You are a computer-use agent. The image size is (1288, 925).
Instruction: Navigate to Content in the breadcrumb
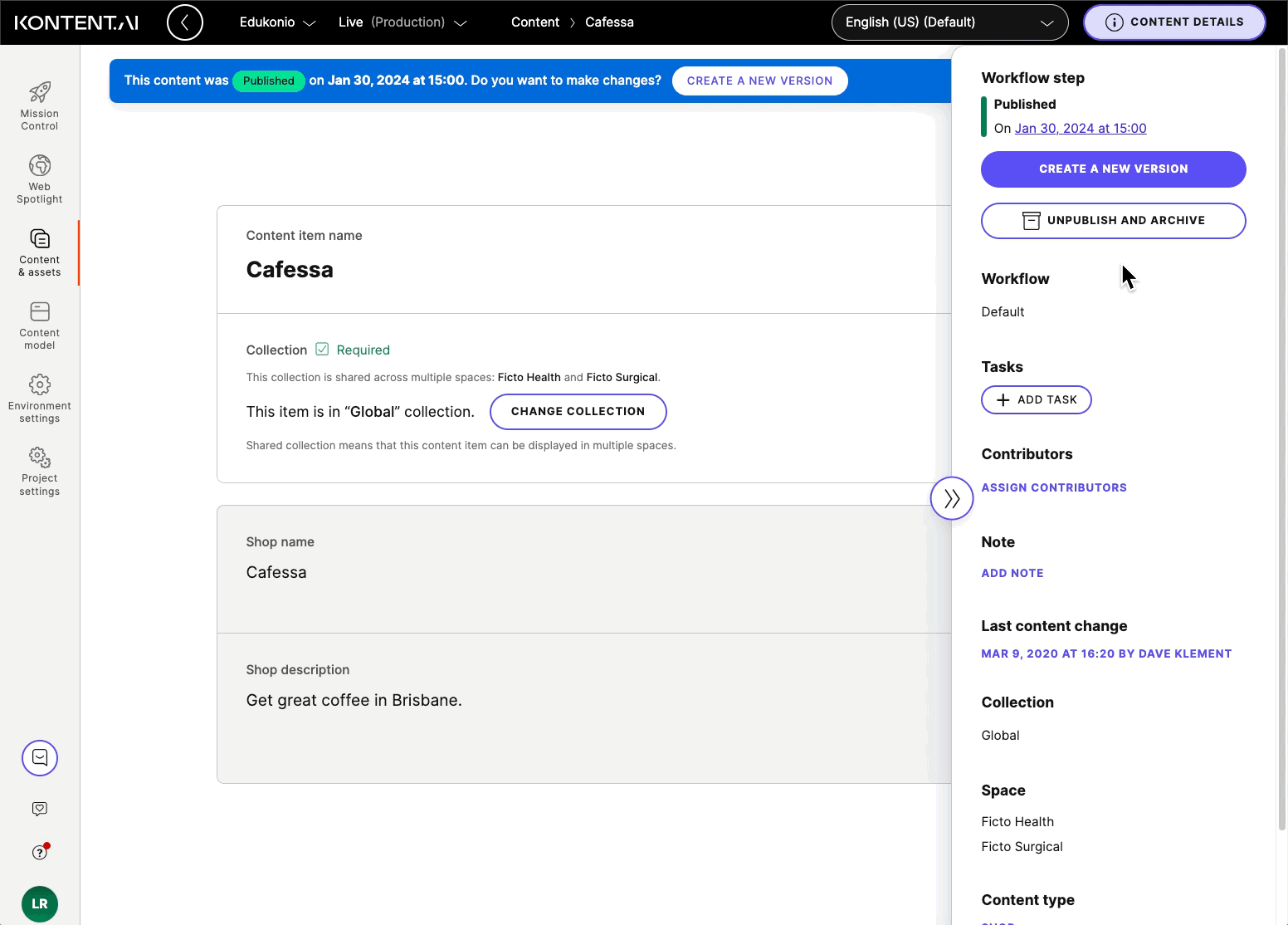pos(534,22)
